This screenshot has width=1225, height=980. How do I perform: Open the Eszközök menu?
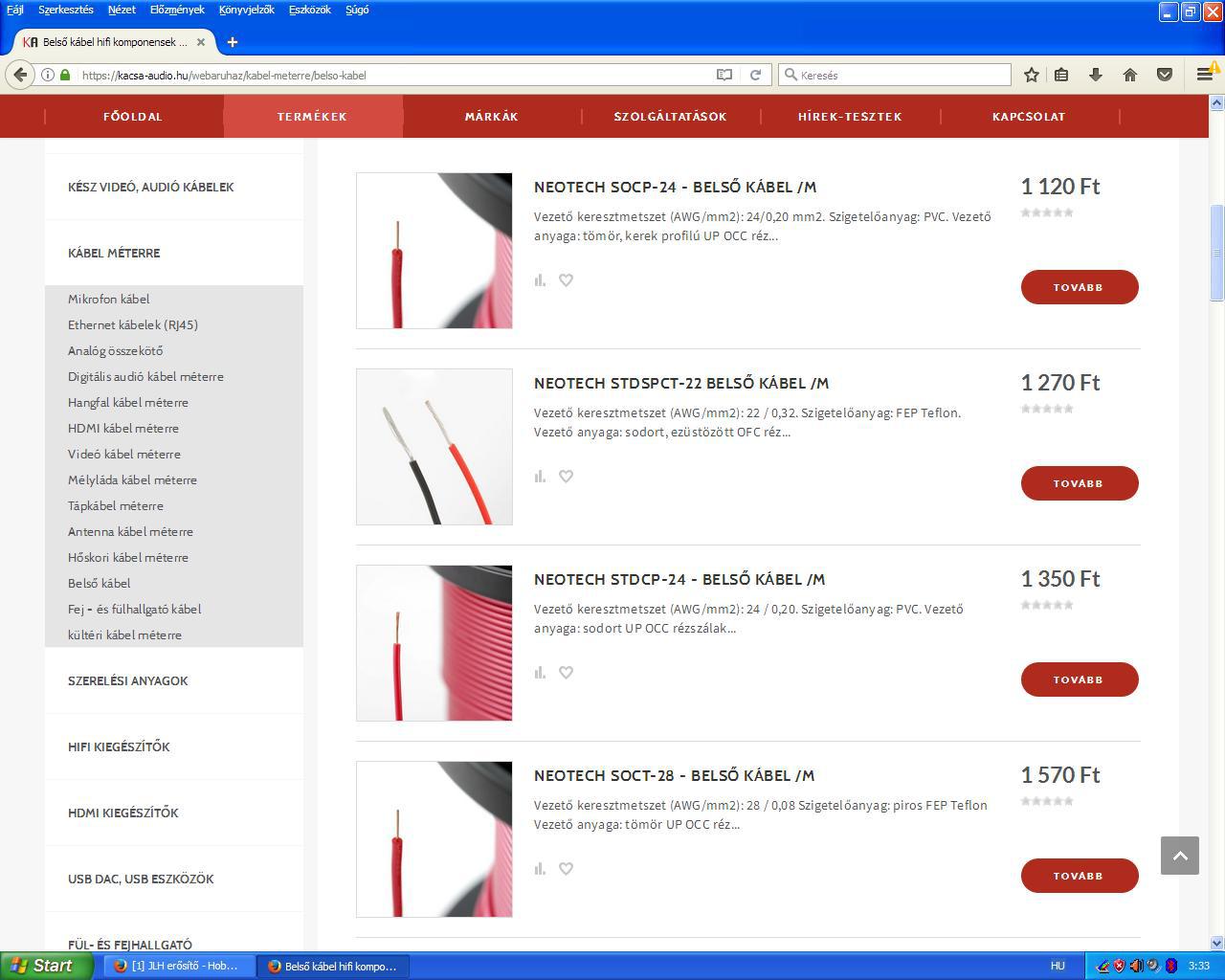310,10
